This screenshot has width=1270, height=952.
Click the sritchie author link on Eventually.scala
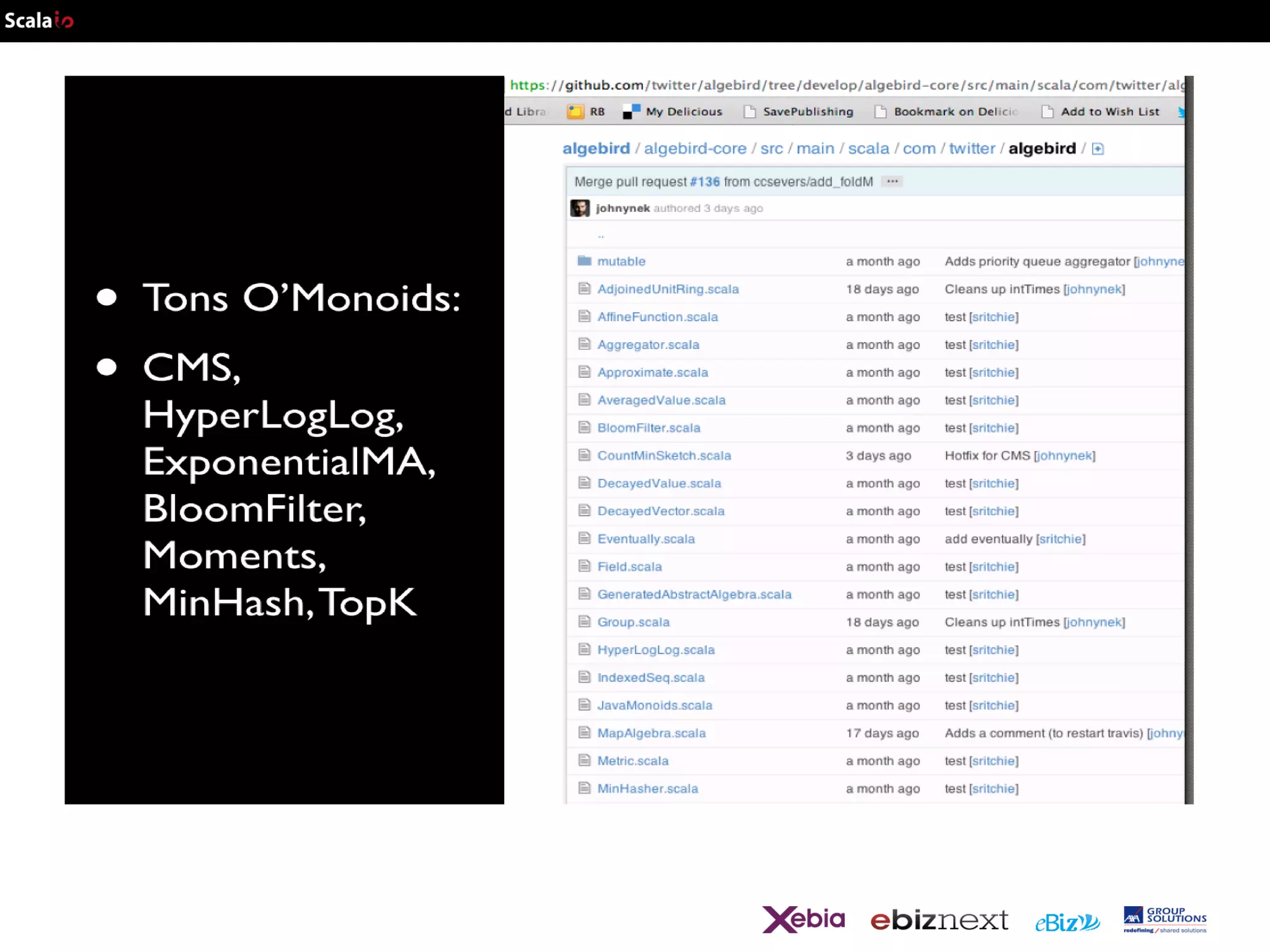(x=1060, y=539)
